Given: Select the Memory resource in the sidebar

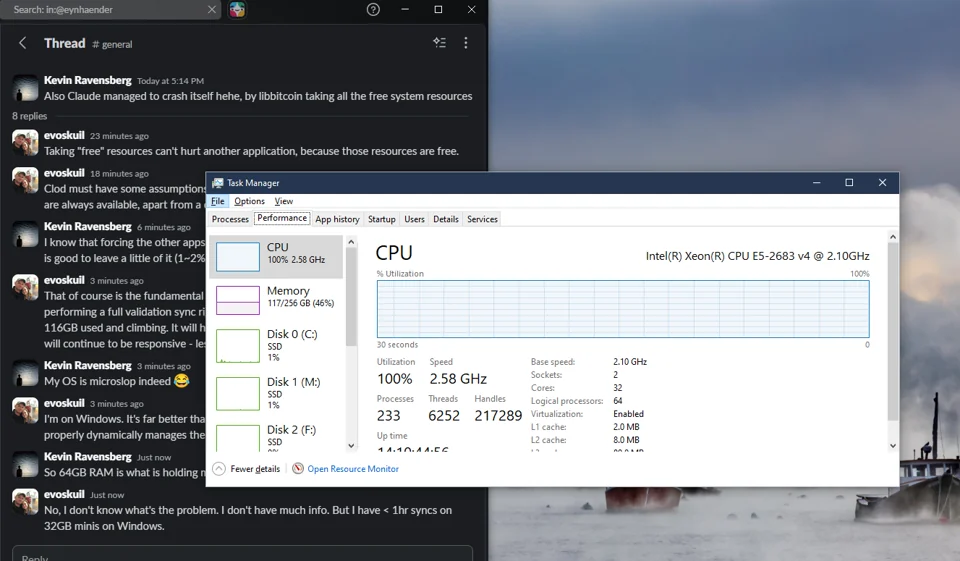Looking at the screenshot, I should [x=277, y=299].
